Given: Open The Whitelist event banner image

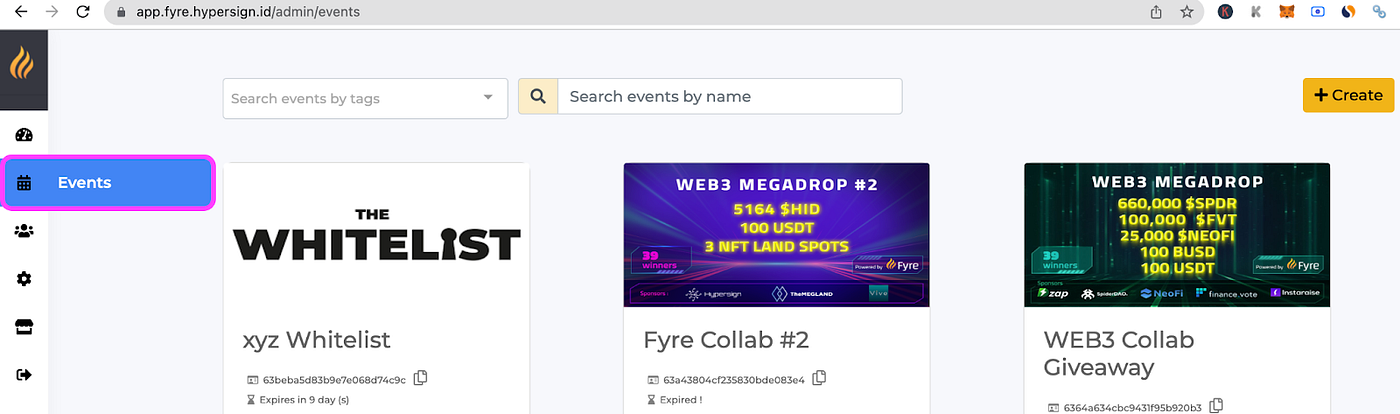Looking at the screenshot, I should (x=377, y=235).
